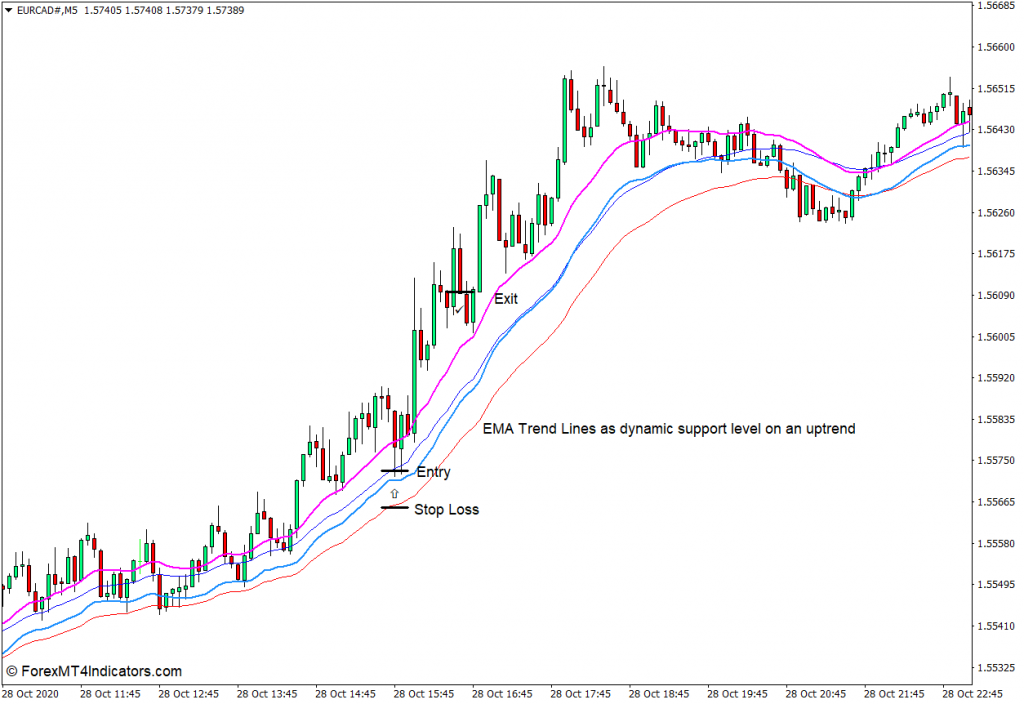
Task: Click the price label 1.56685
Action: pos(996,5)
